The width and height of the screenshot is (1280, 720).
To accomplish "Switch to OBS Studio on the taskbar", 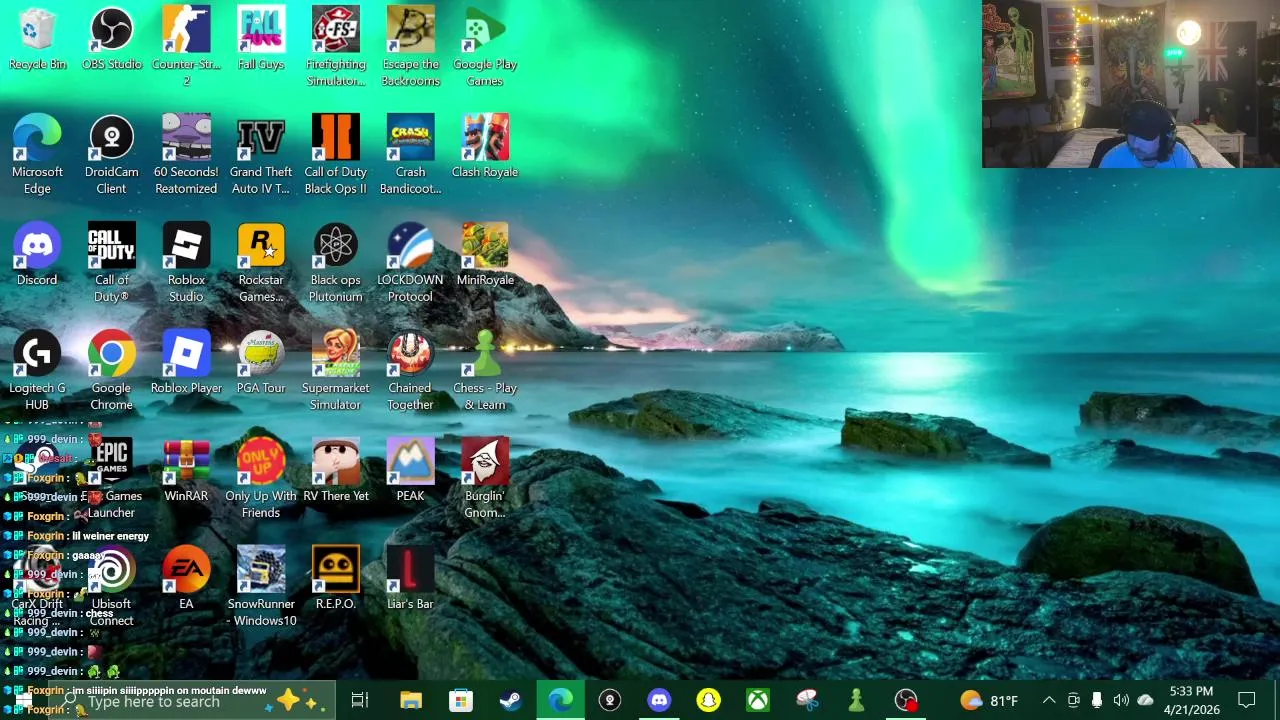I will click(906, 701).
